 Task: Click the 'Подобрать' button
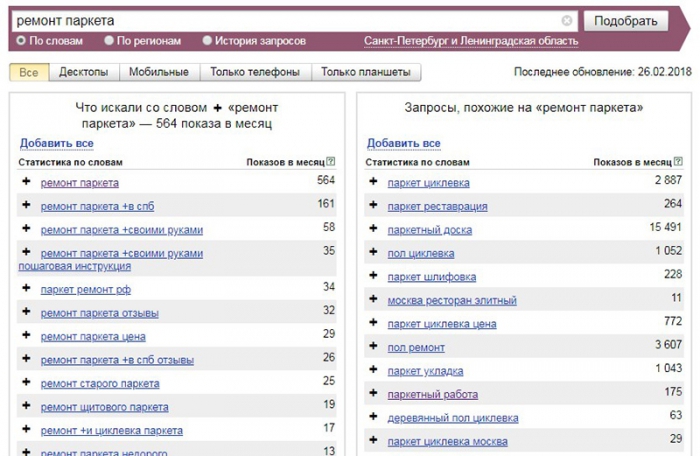[x=626, y=21]
